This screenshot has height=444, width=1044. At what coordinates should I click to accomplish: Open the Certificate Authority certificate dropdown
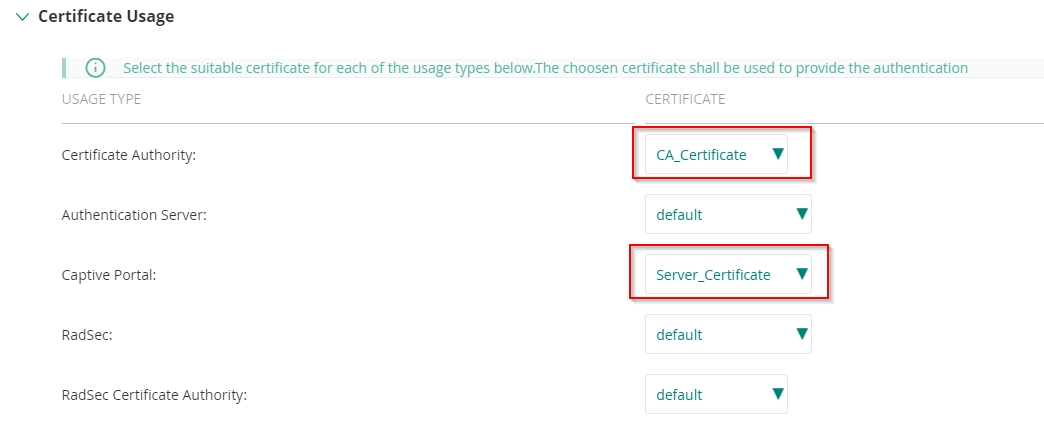tap(715, 155)
